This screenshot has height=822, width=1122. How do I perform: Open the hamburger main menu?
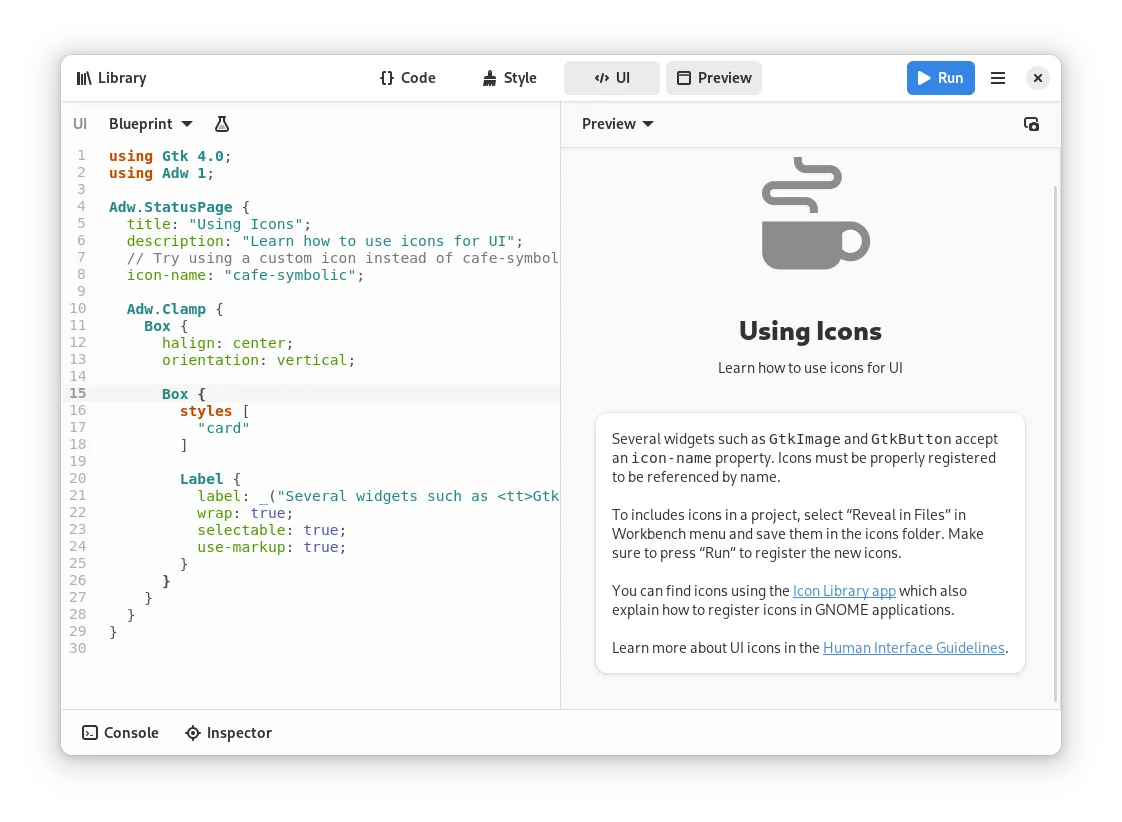[x=997, y=78]
